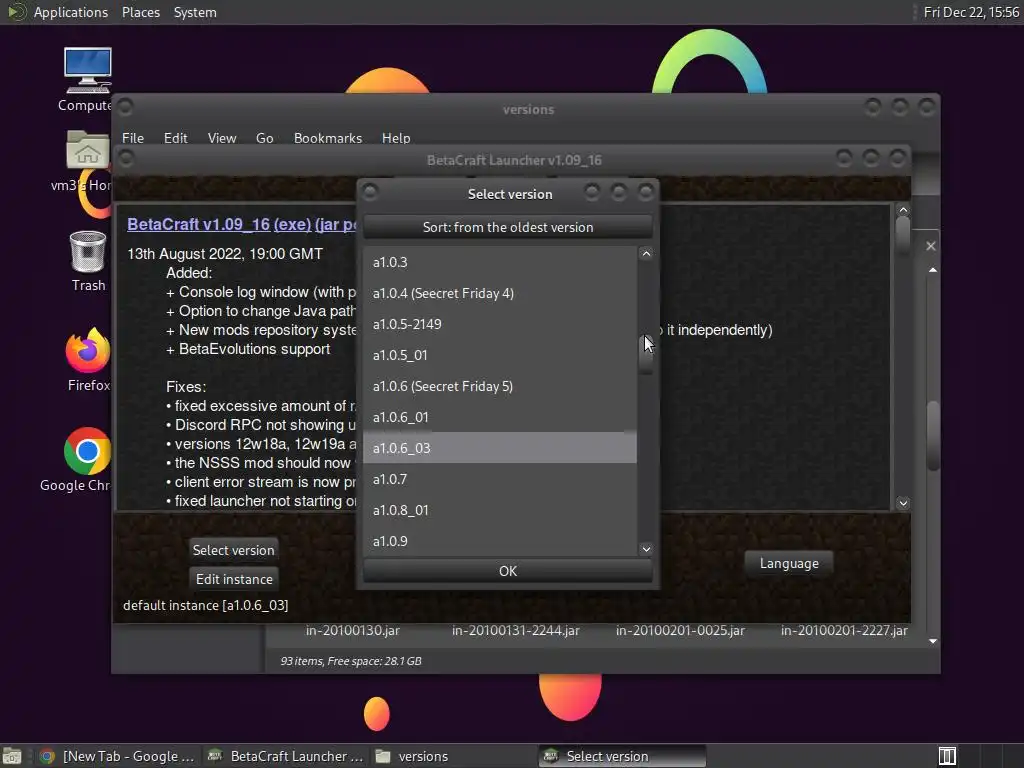1024x768 pixels.
Task: Open Places menu in top panel
Action: tap(140, 12)
